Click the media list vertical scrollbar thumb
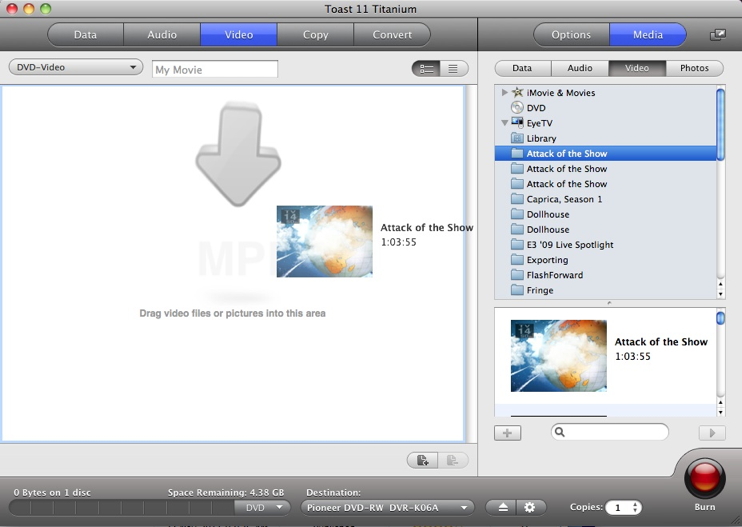 click(x=720, y=124)
